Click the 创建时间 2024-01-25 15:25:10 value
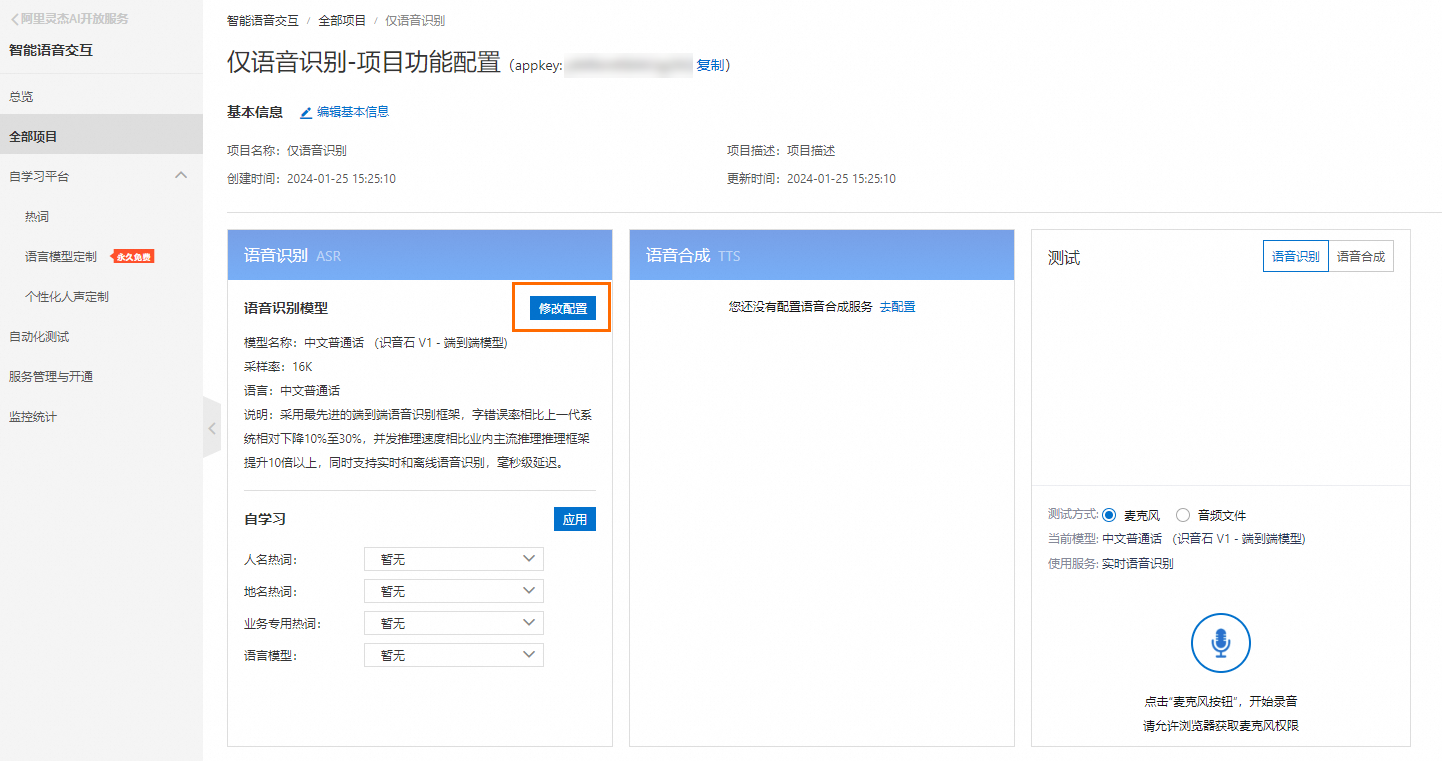The height and width of the screenshot is (761, 1442). [341, 179]
